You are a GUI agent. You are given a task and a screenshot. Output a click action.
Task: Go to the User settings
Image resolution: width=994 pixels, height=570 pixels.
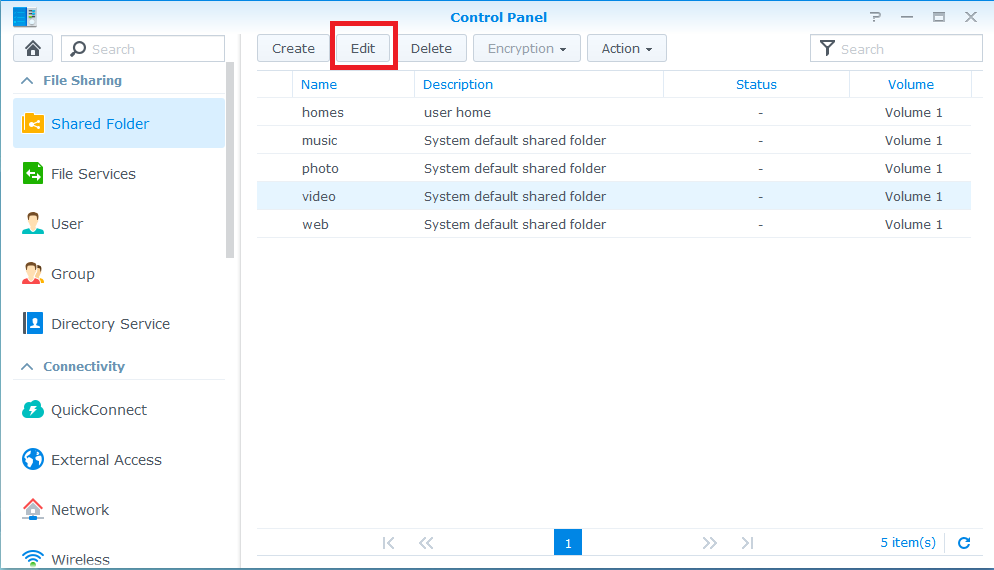tap(67, 224)
